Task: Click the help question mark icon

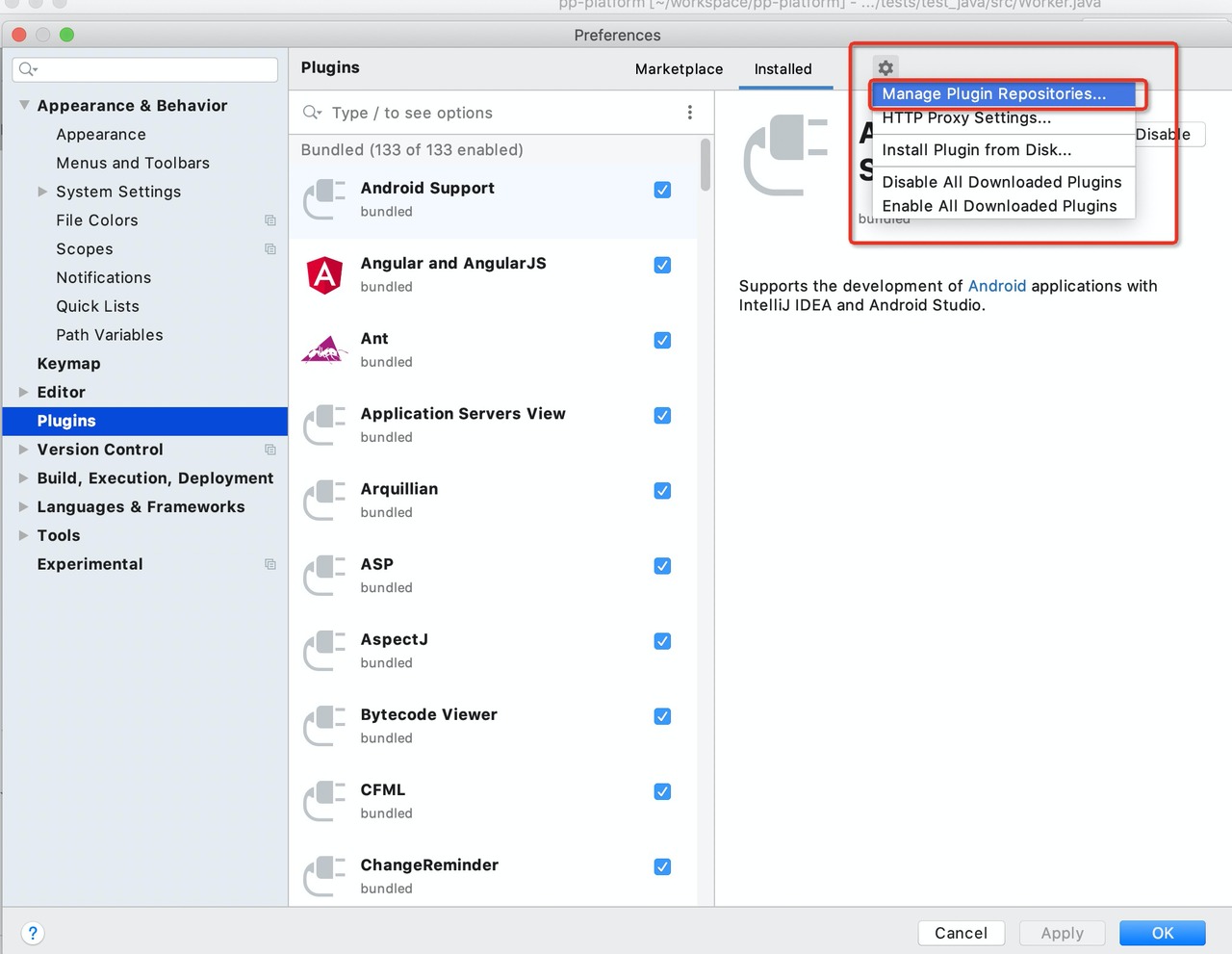Action: [33, 933]
